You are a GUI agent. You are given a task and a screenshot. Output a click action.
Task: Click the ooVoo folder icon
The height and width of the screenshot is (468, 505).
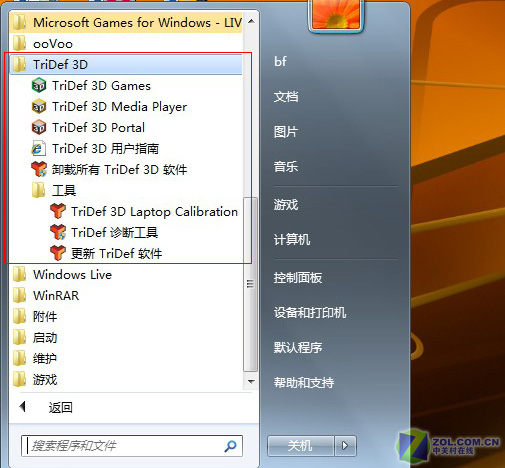[x=19, y=43]
